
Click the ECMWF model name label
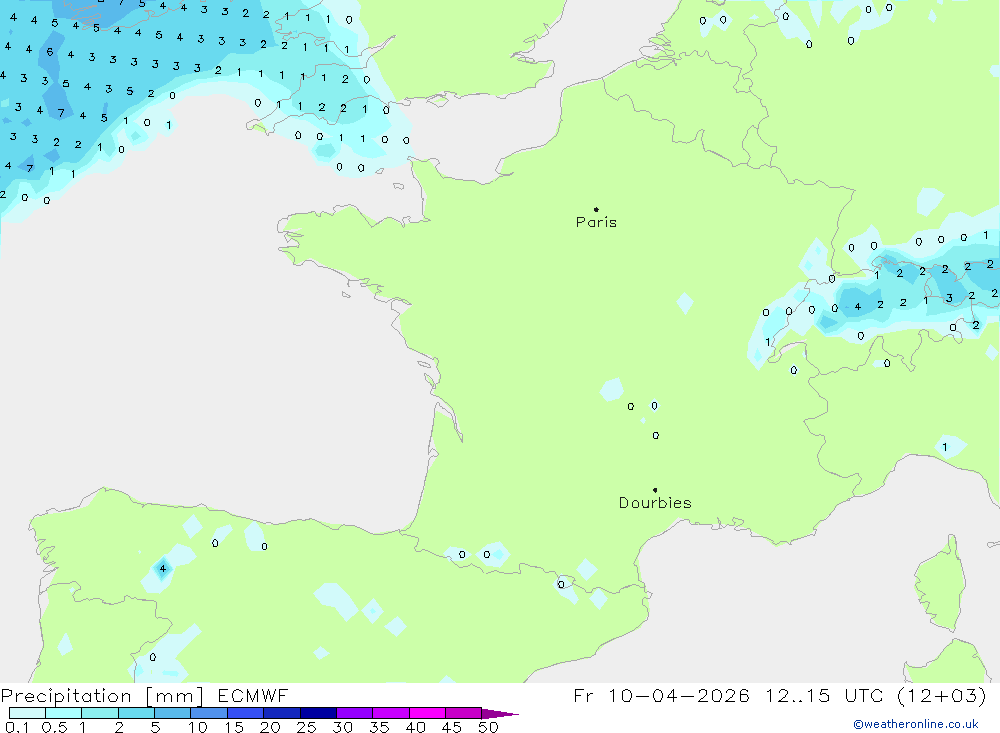click(253, 696)
